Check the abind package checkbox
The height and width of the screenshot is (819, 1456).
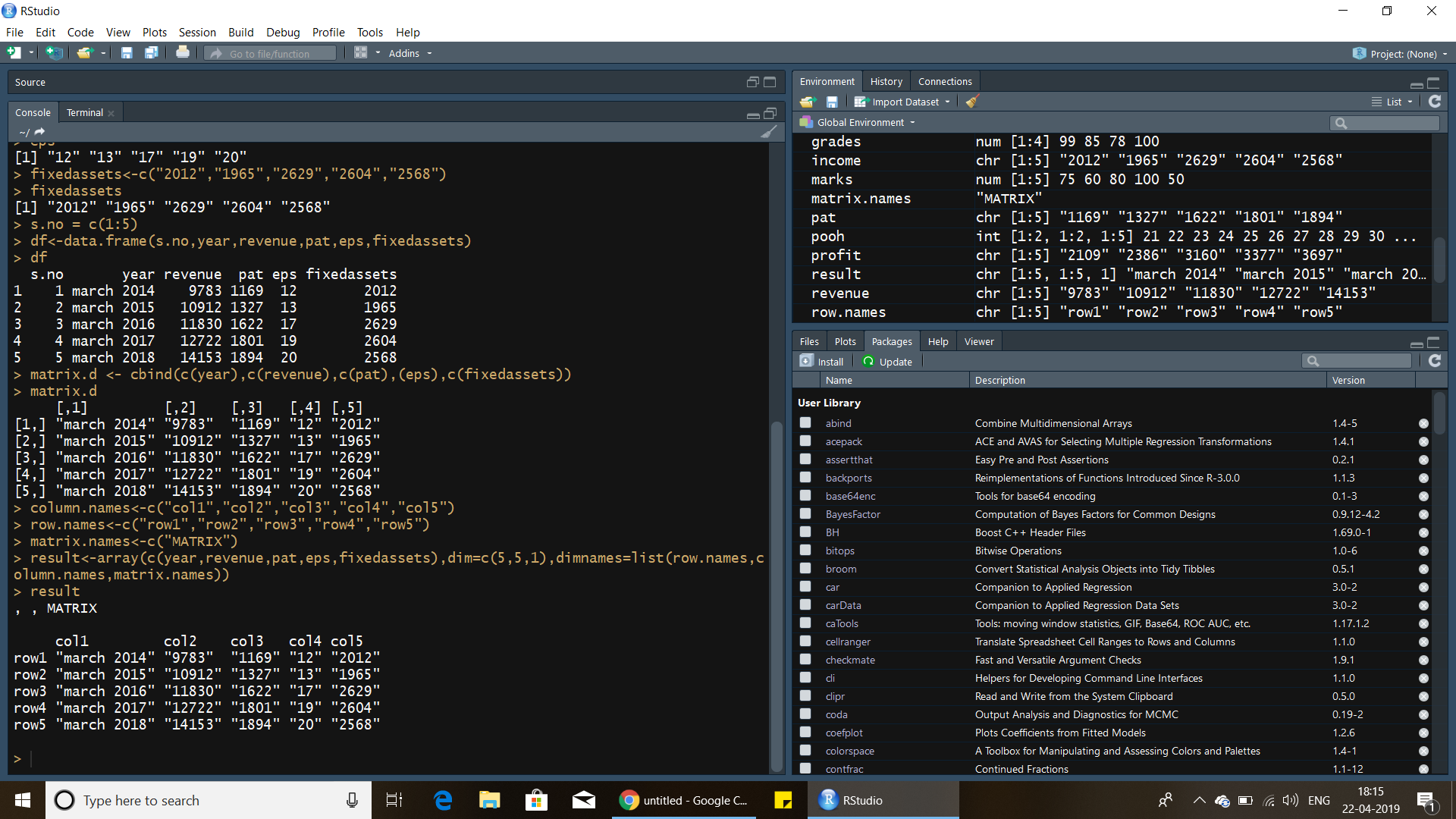805,423
